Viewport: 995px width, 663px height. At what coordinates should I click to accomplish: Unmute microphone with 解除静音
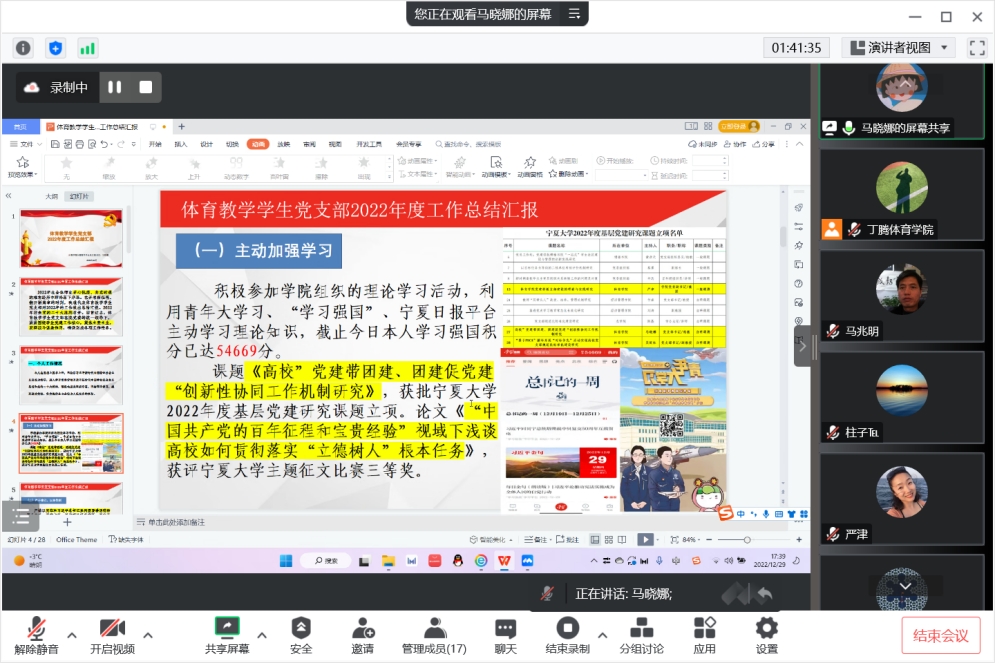tap(36, 636)
